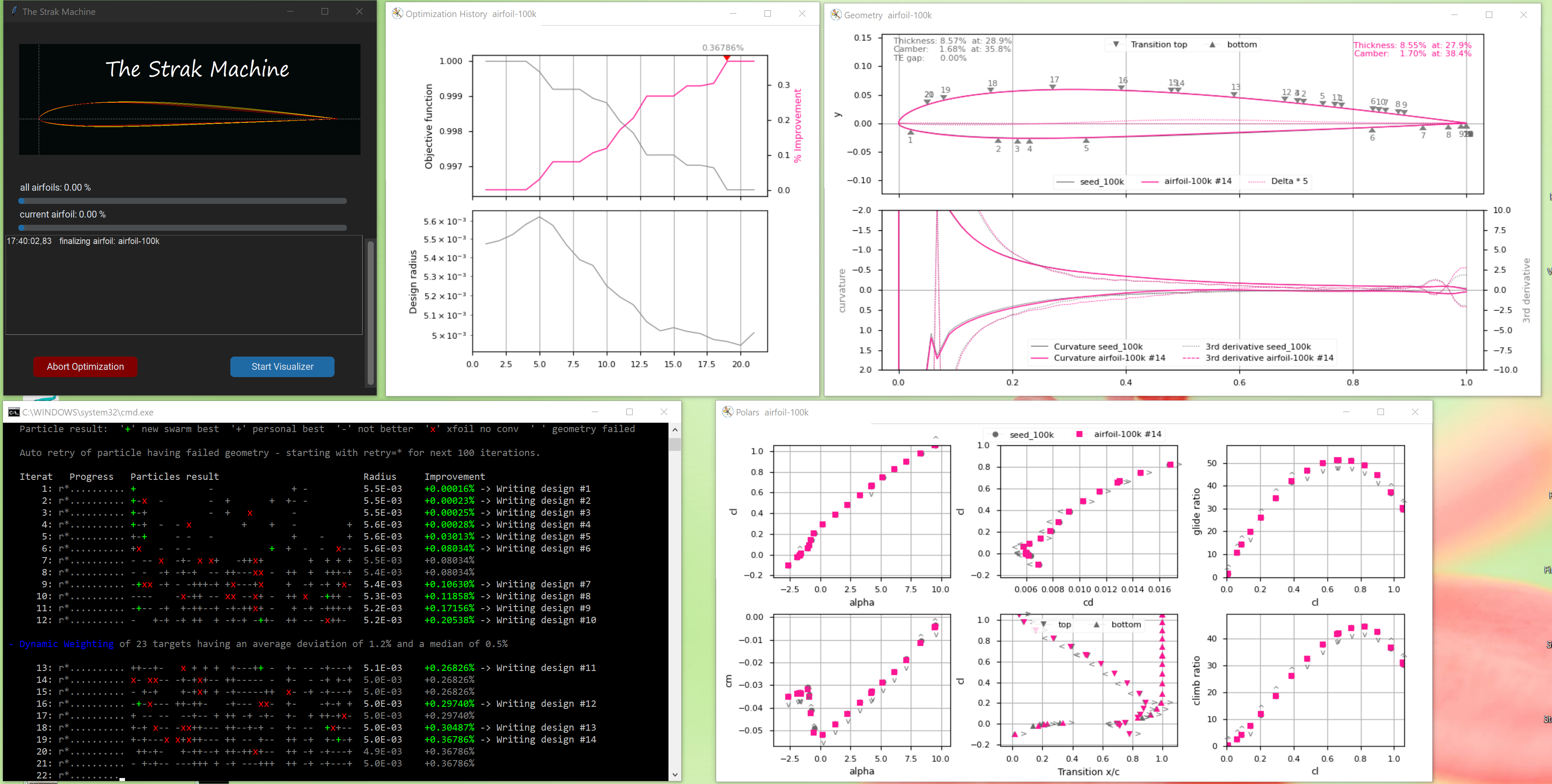The image size is (1552, 784).
Task: Click the cmd.exe window icon
Action: click(x=14, y=412)
